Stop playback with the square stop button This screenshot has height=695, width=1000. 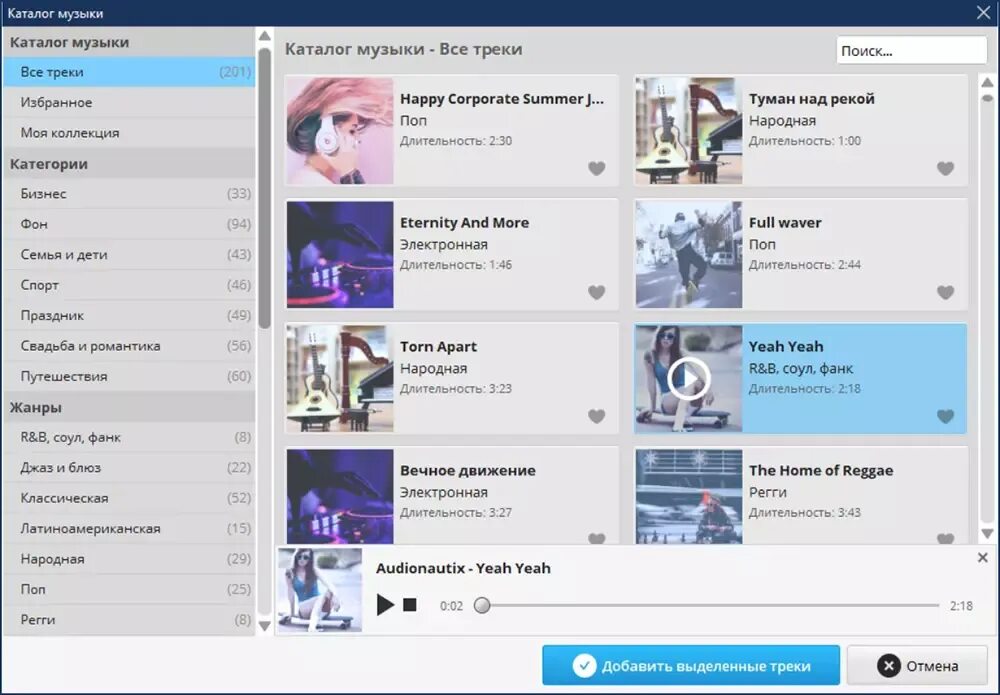[410, 604]
